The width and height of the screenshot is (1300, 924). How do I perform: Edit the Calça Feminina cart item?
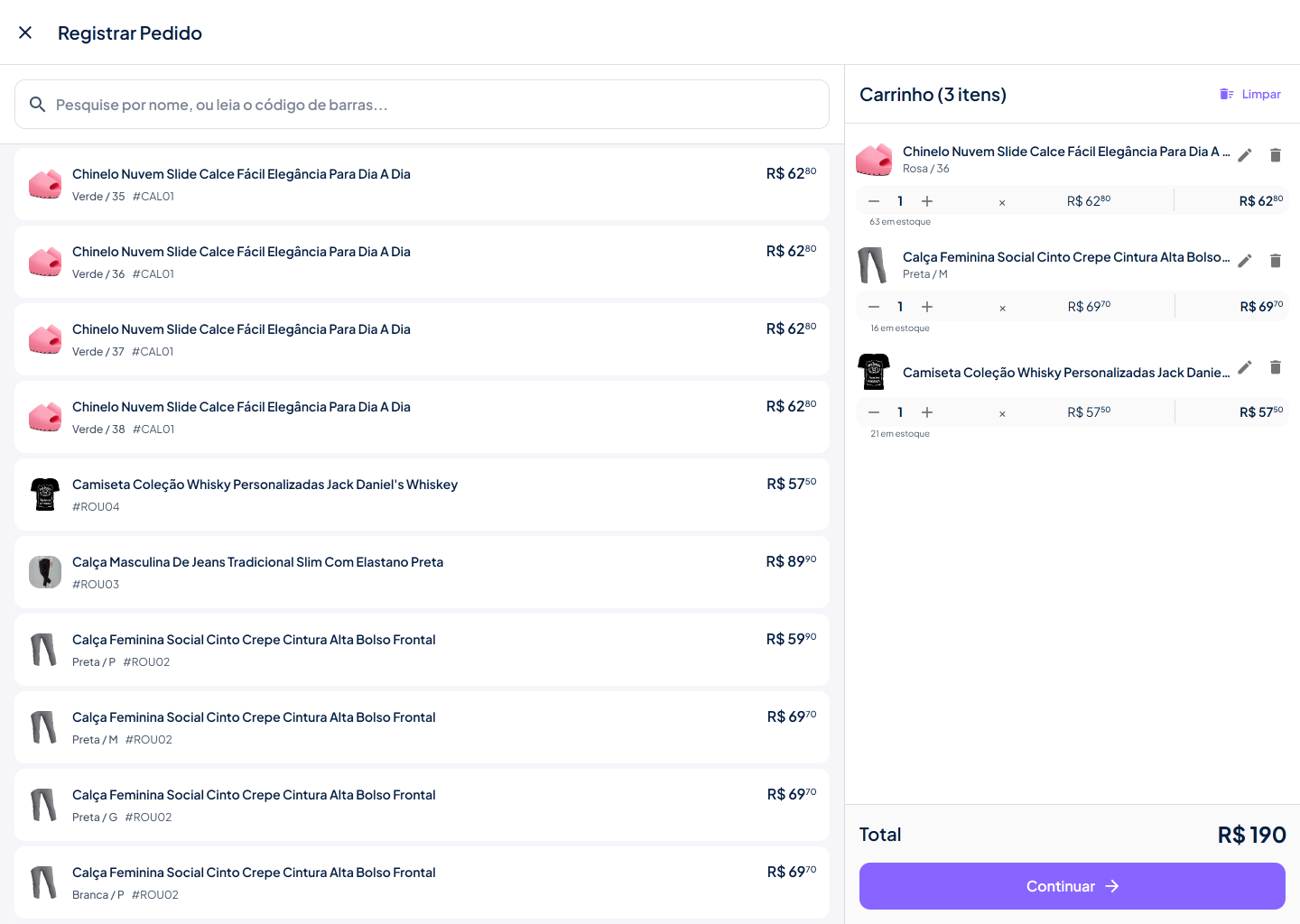coord(1245,261)
